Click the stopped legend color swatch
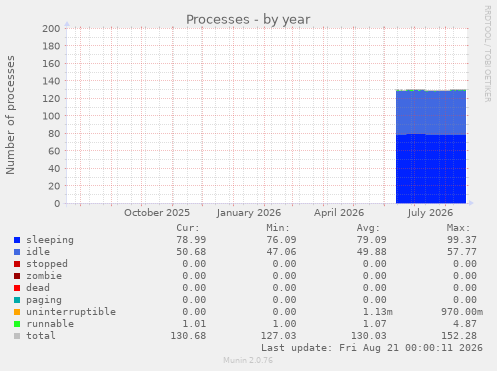This screenshot has height=371, width=497. tap(17, 264)
